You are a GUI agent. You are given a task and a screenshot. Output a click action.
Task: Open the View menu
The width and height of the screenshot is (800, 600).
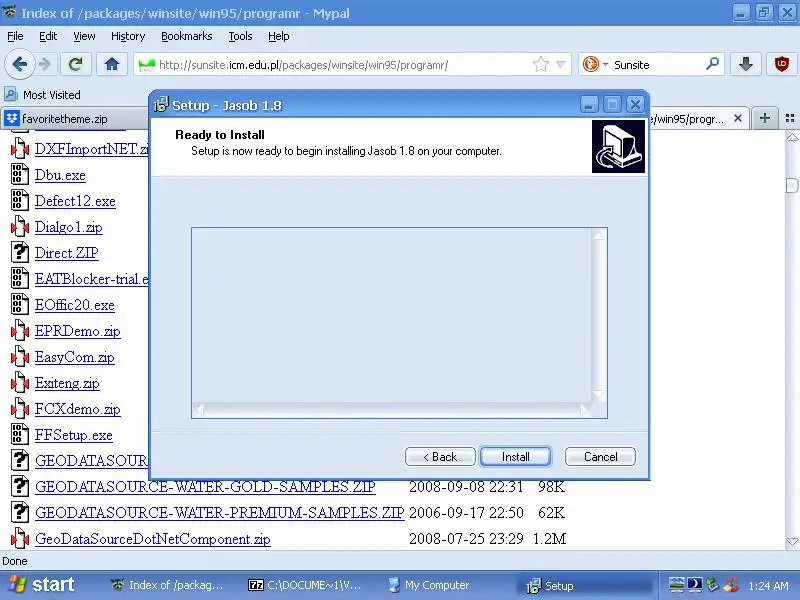(84, 36)
